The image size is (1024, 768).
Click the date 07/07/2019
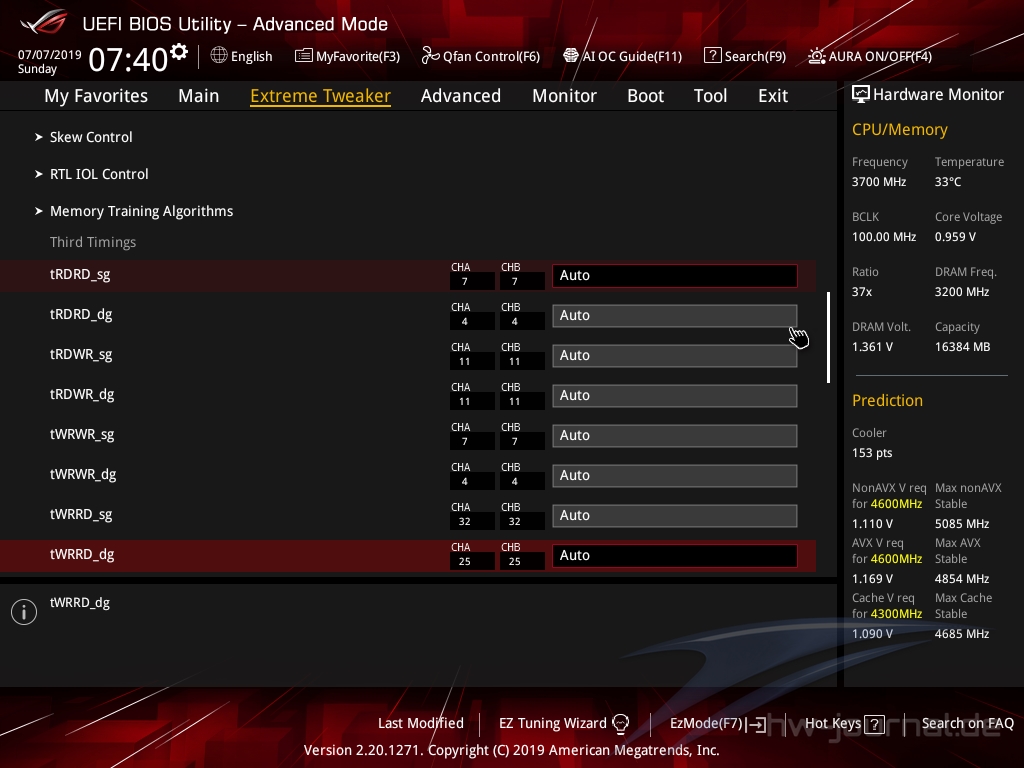(50, 55)
